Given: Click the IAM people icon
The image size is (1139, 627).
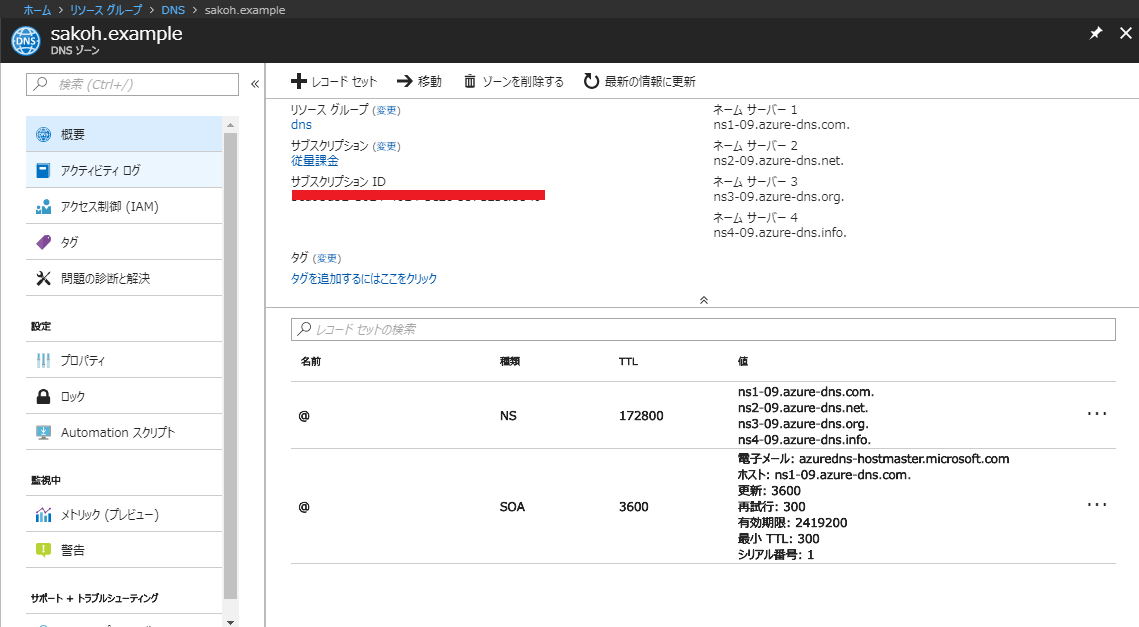Looking at the screenshot, I should (x=44, y=206).
